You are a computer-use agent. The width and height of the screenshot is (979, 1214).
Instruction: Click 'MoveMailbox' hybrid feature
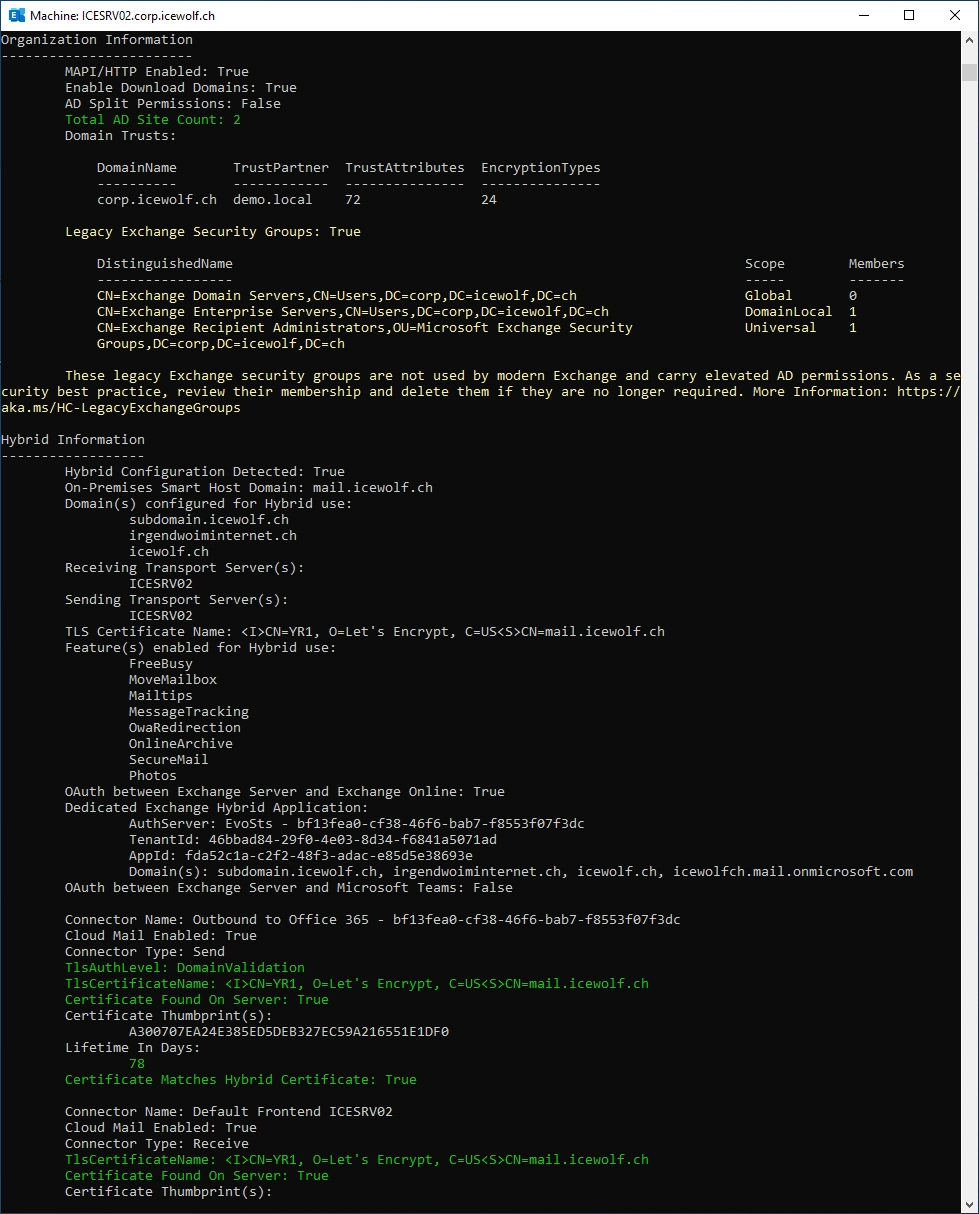tap(173, 680)
